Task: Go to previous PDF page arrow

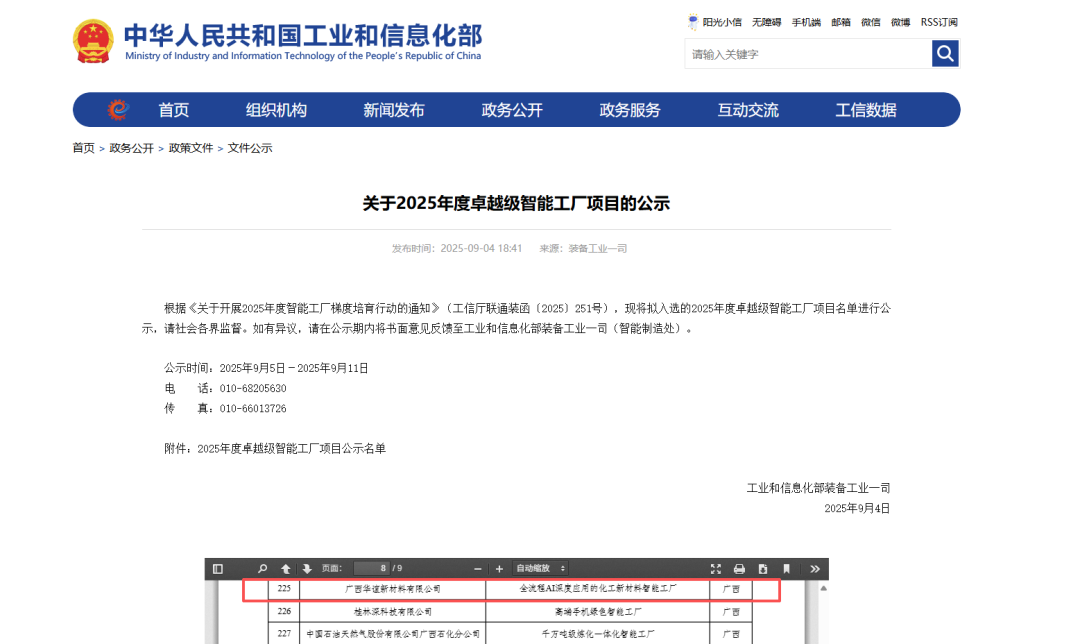Action: 286,568
